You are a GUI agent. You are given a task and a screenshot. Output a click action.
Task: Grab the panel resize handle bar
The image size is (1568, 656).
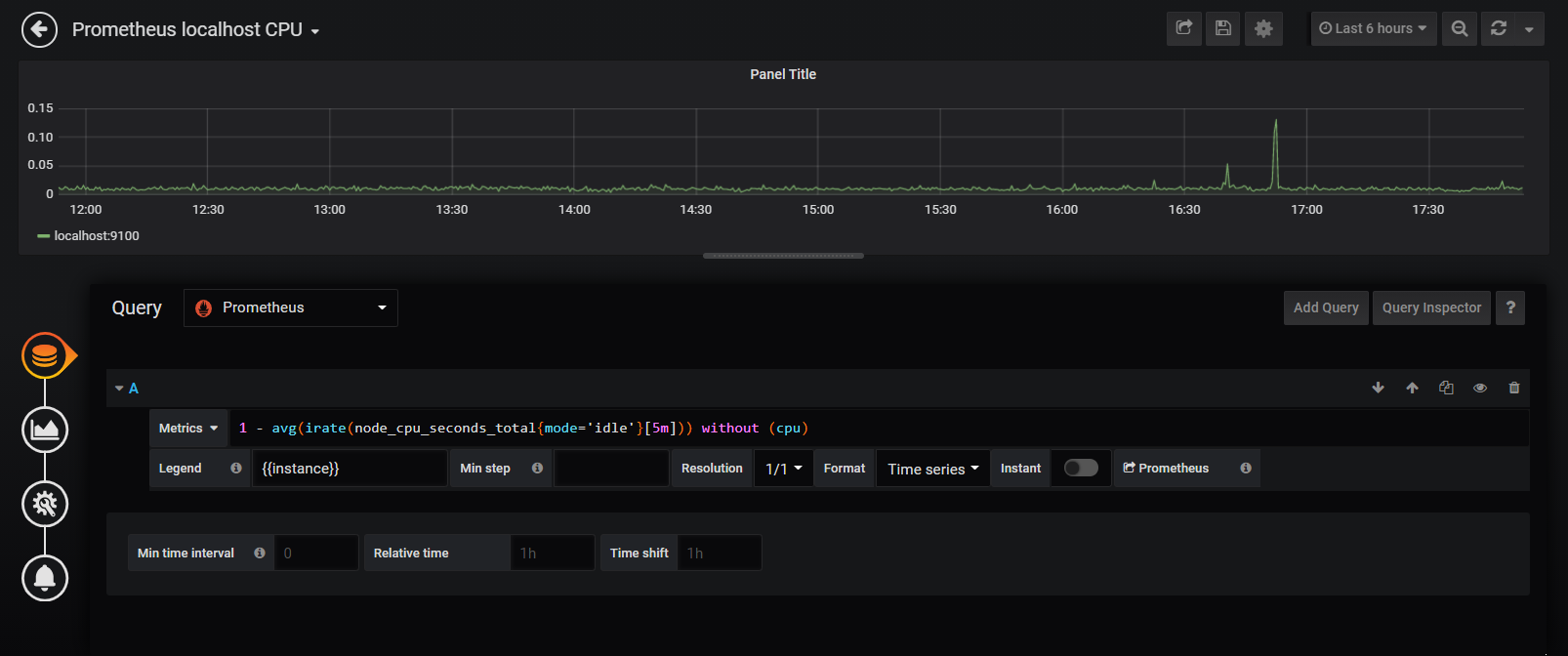click(x=783, y=256)
